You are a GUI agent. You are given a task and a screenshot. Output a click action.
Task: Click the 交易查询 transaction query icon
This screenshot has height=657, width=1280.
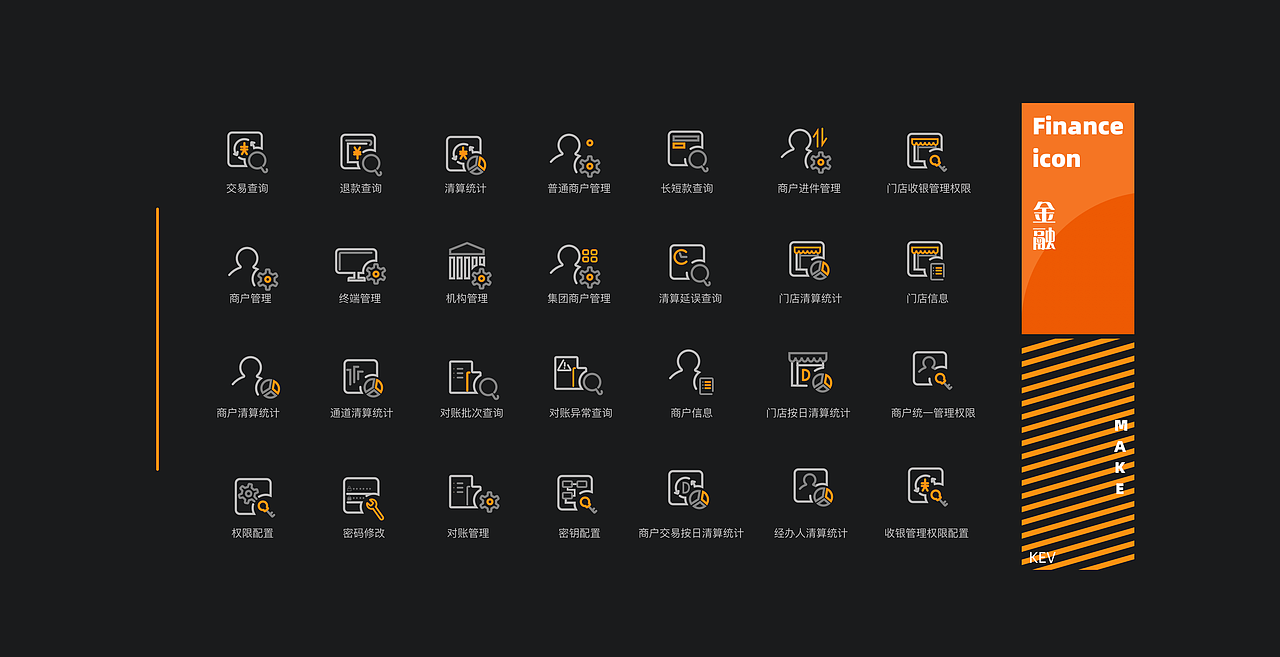pyautogui.click(x=247, y=152)
